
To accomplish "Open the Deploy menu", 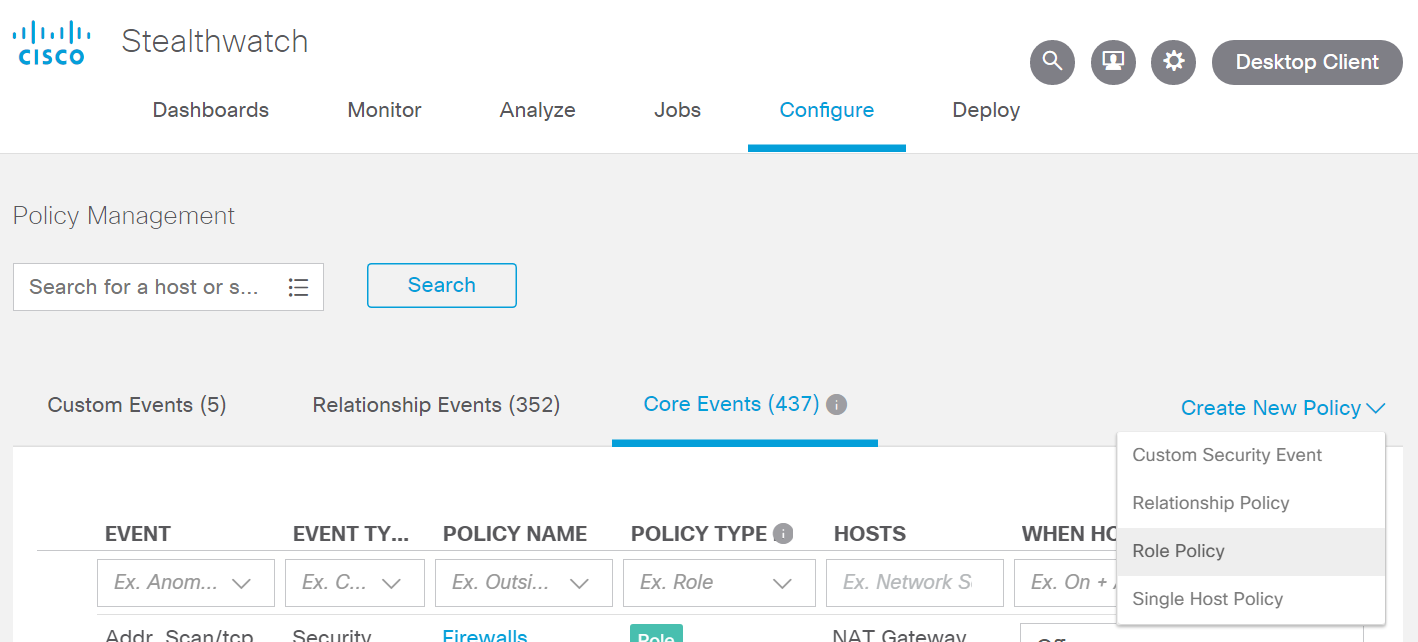I will point(986,110).
